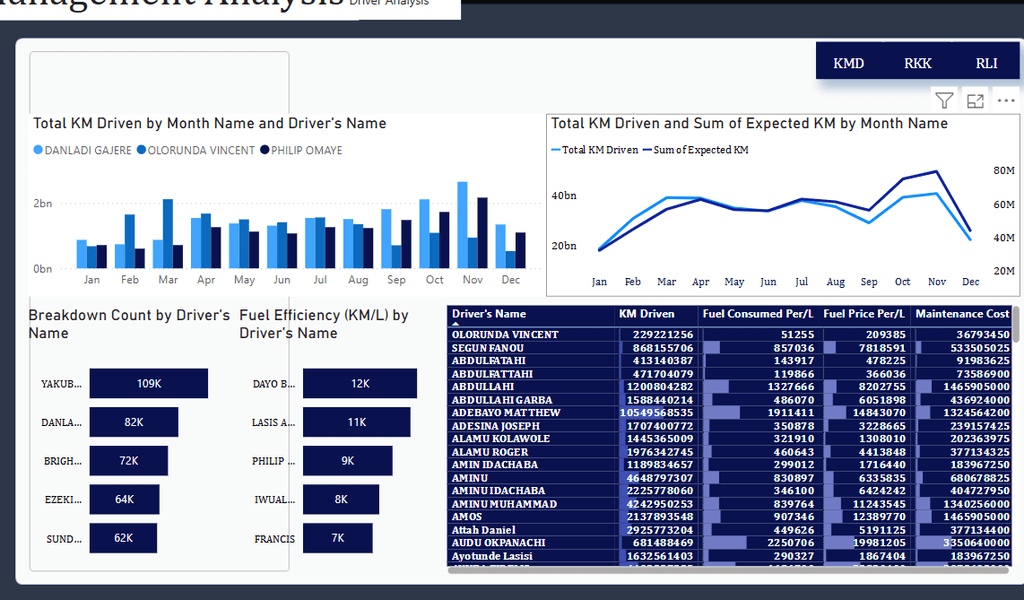
Task: Click ALAMU KOLAWOLE driver name cell
Action: (x=500, y=439)
